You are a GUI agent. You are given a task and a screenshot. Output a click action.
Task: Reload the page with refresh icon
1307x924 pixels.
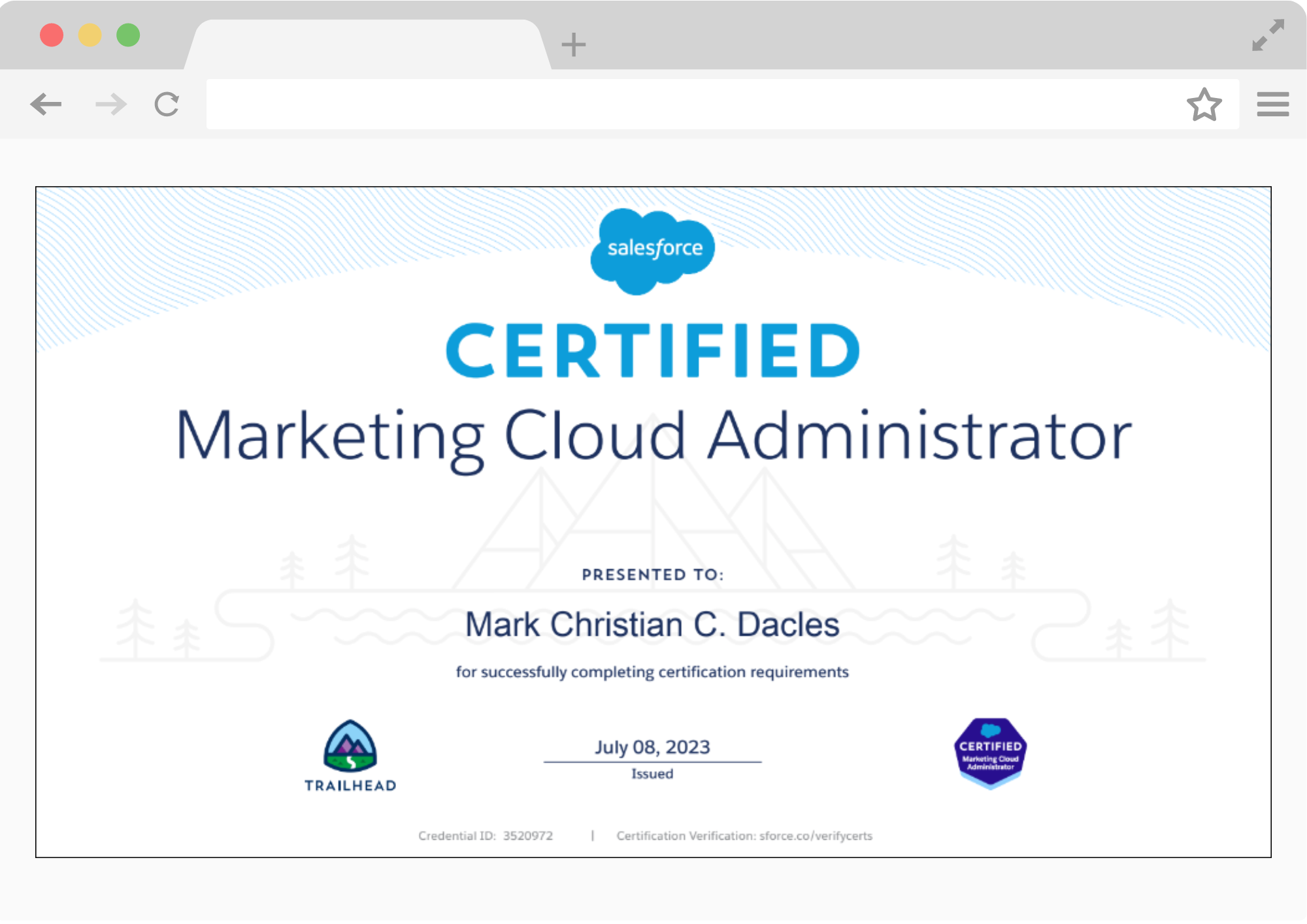tap(167, 104)
